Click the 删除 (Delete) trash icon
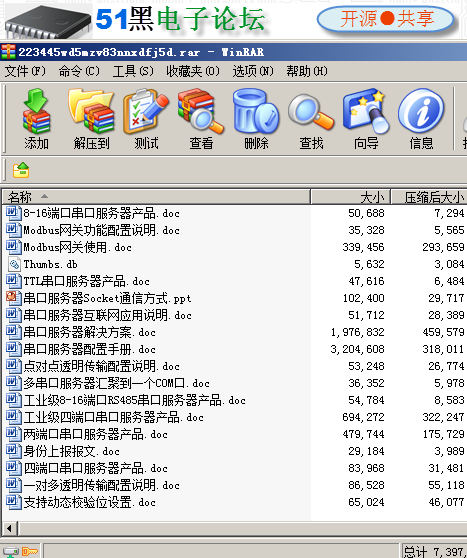467x558 pixels. click(256, 119)
